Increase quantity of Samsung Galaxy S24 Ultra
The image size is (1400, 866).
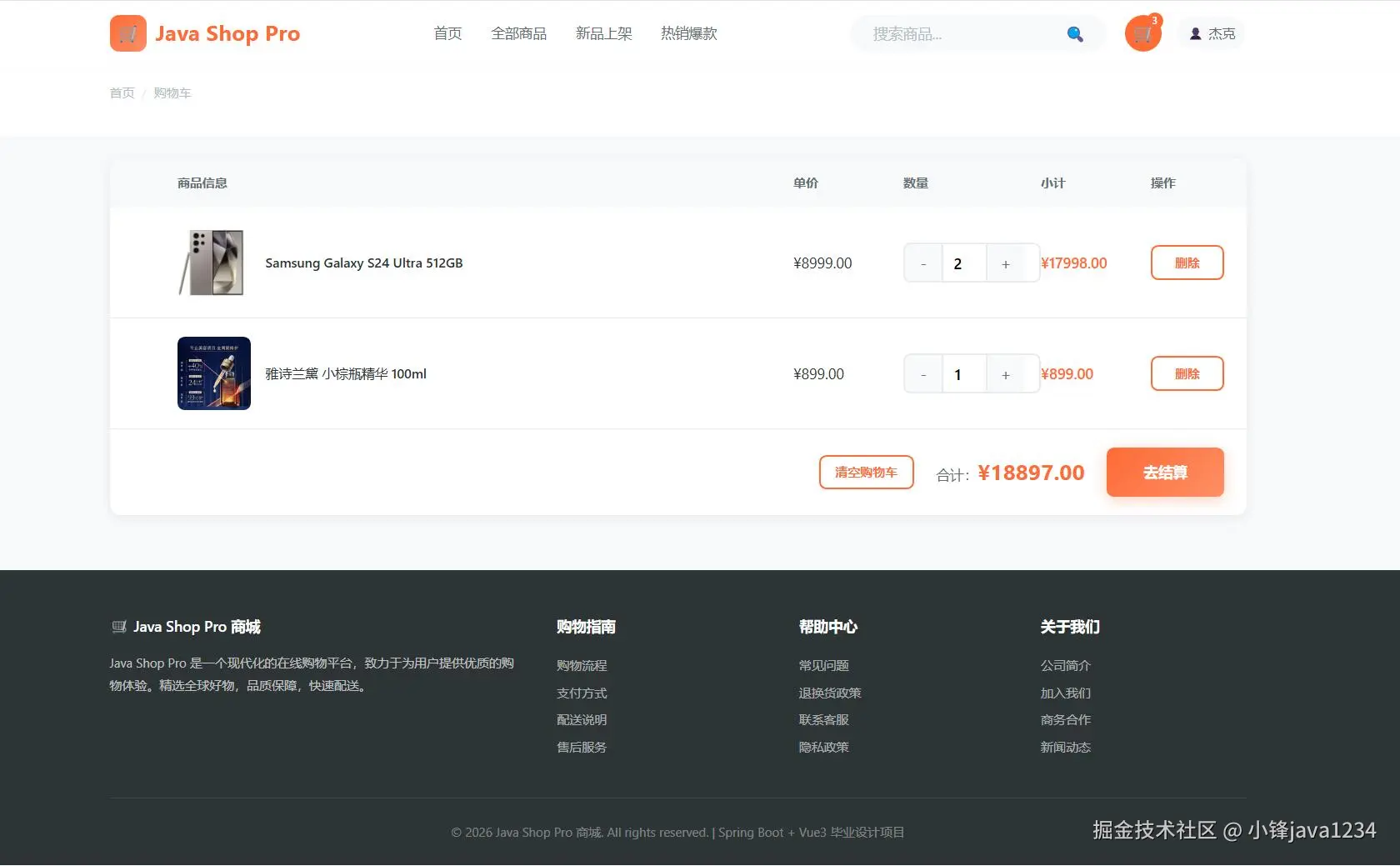pyautogui.click(x=1006, y=263)
